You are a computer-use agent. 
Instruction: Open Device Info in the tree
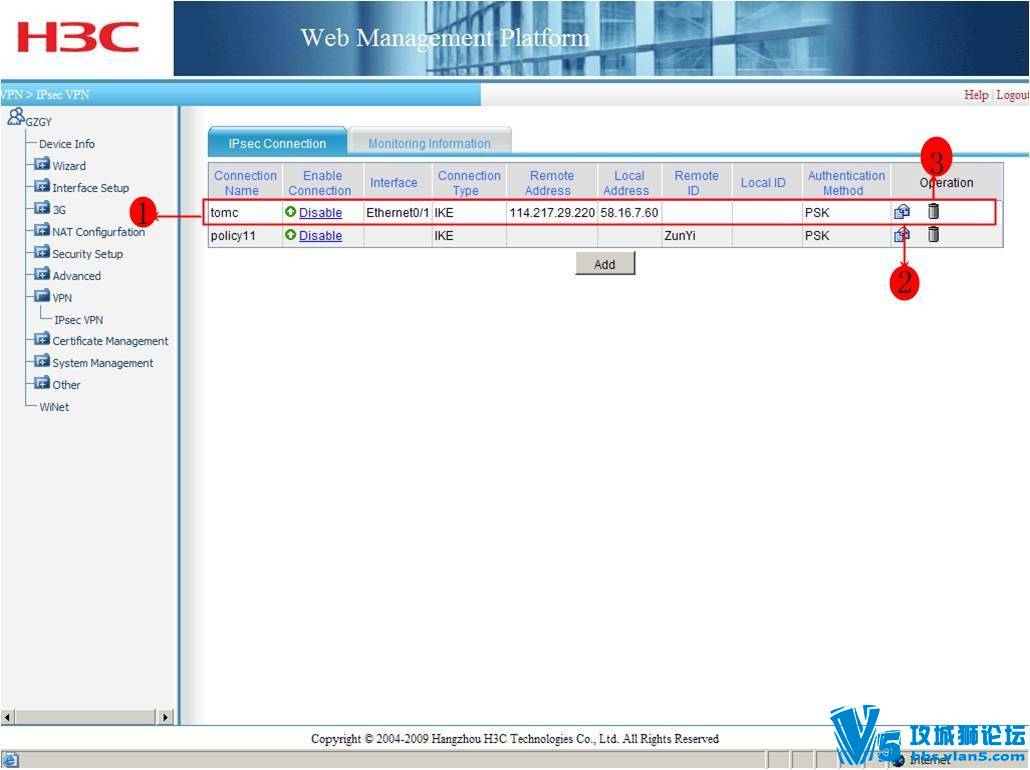coord(66,144)
